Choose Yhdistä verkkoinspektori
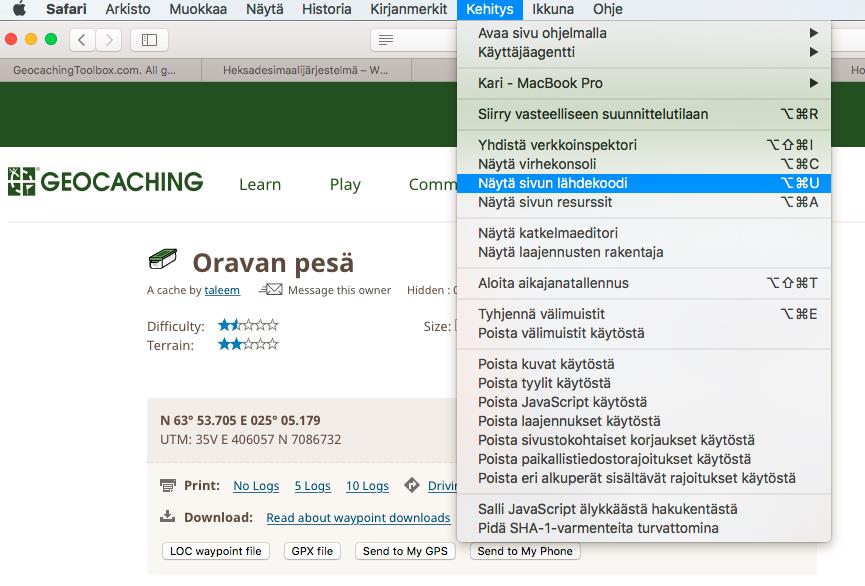865x586 pixels. click(x=644, y=145)
